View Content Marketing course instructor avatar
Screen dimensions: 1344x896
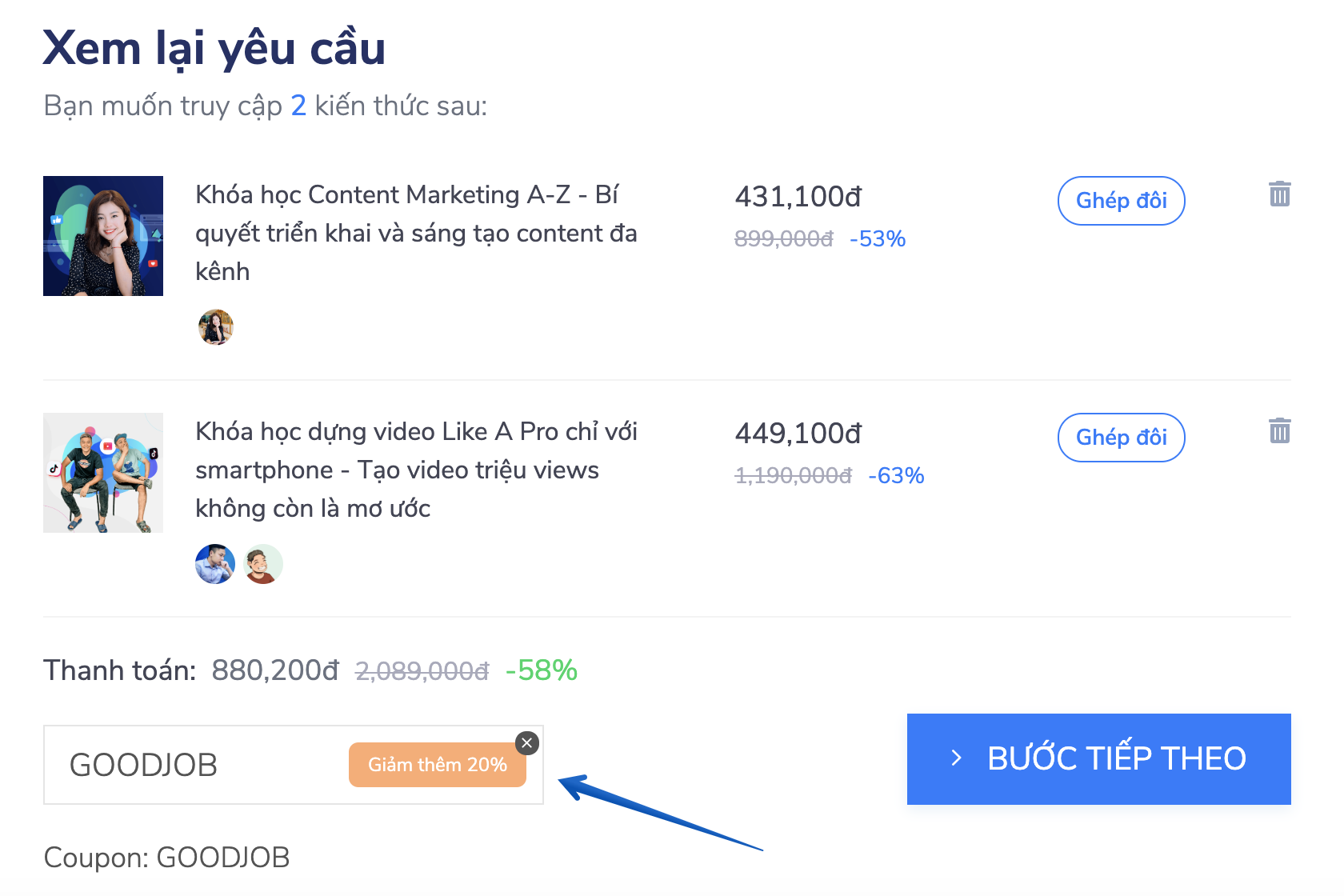215,327
